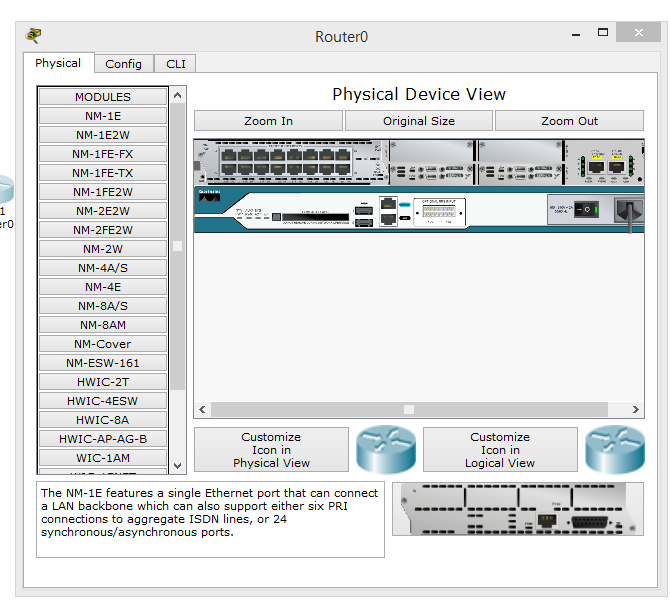Open Customize Icon in Logical View
The image size is (670, 605).
tap(500, 450)
